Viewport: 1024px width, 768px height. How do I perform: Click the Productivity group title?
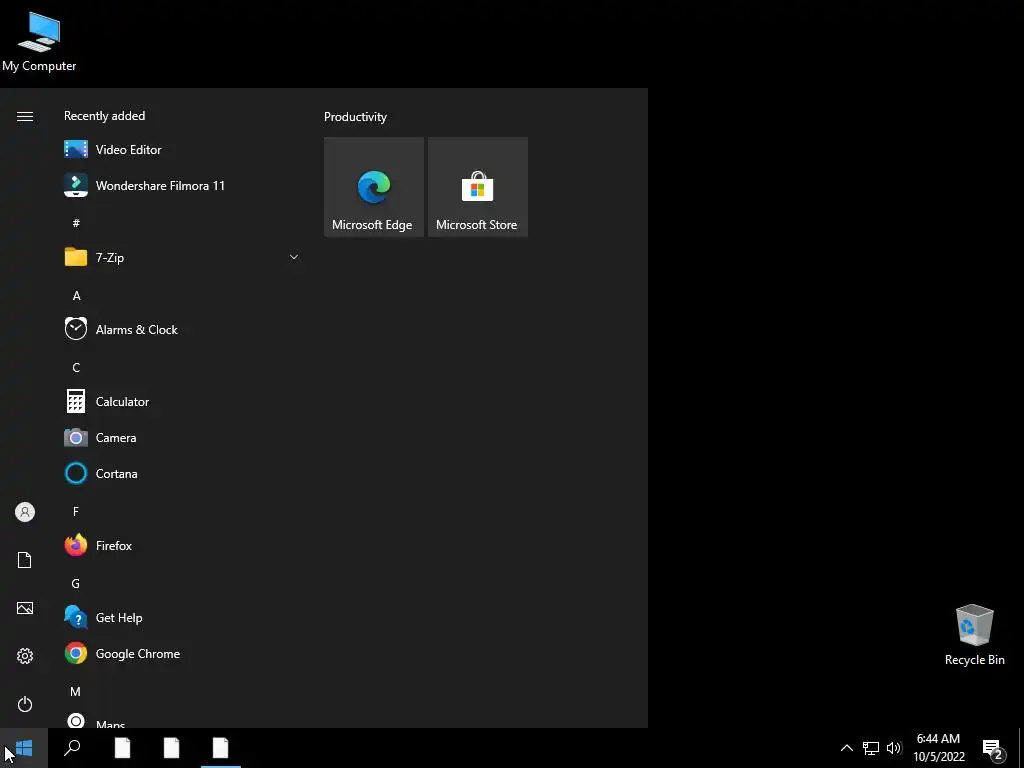355,117
